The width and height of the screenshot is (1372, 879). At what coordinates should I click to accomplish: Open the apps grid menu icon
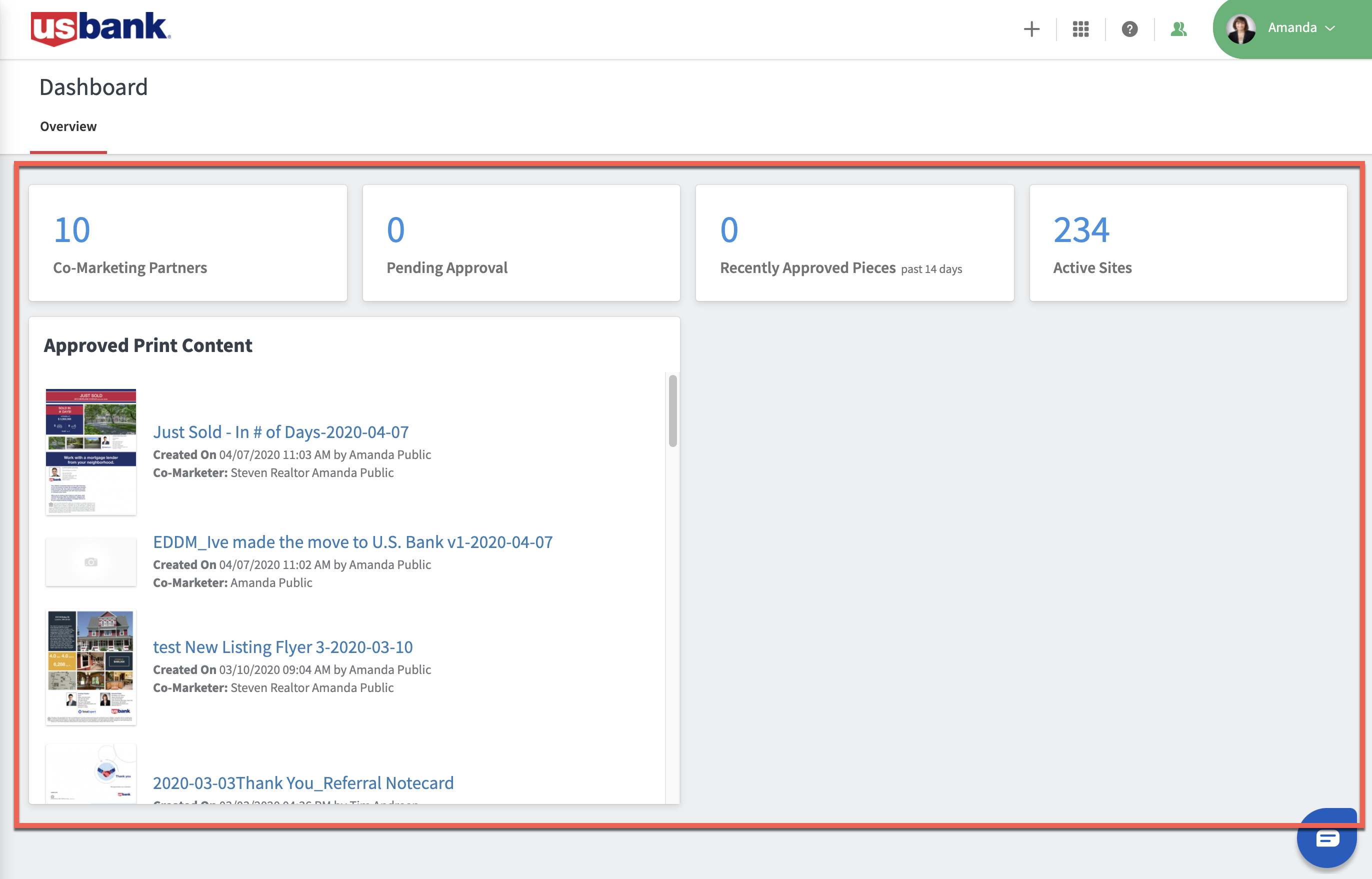tap(1080, 28)
